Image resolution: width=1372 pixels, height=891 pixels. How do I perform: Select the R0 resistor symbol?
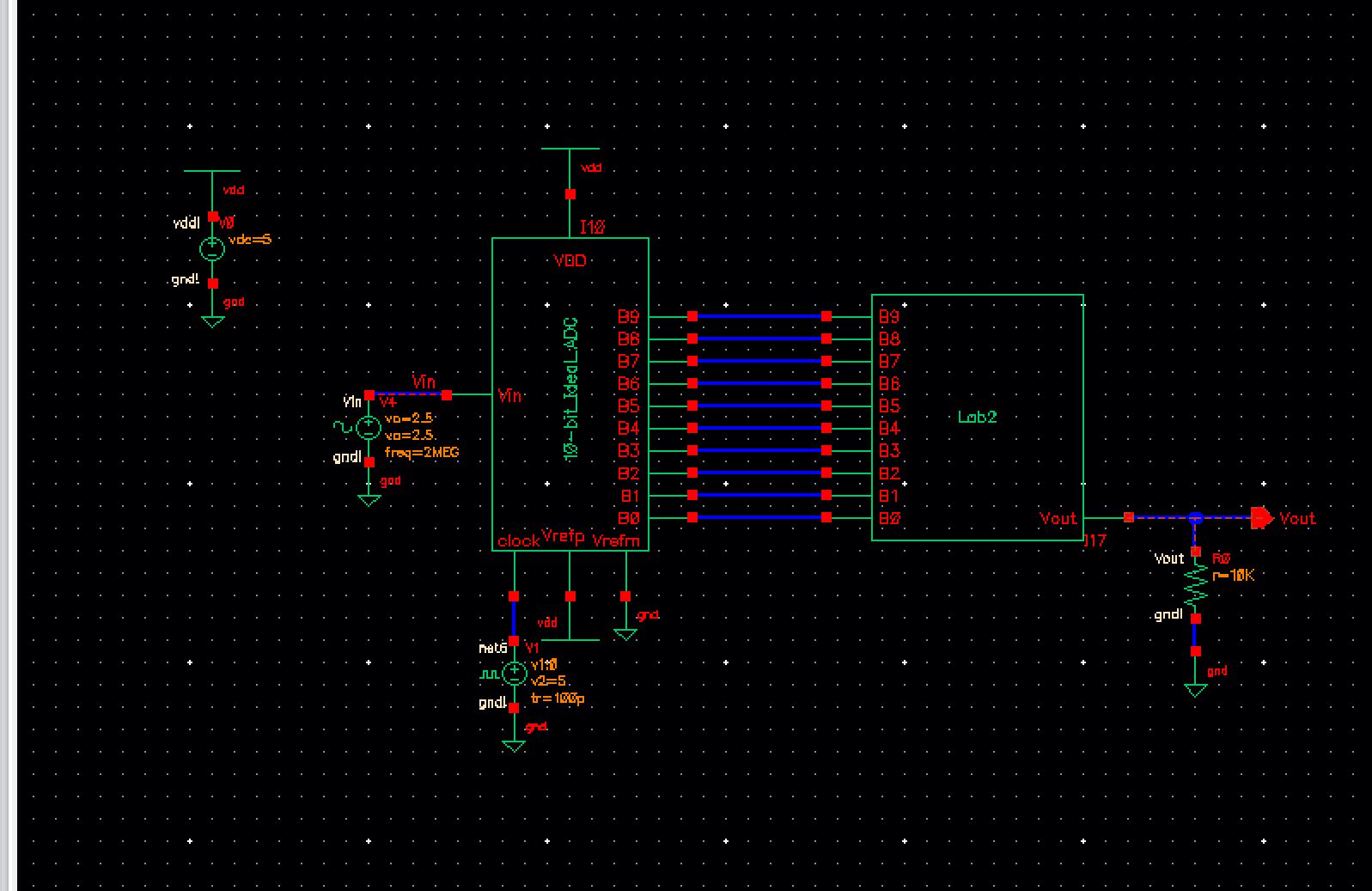pyautogui.click(x=1195, y=585)
